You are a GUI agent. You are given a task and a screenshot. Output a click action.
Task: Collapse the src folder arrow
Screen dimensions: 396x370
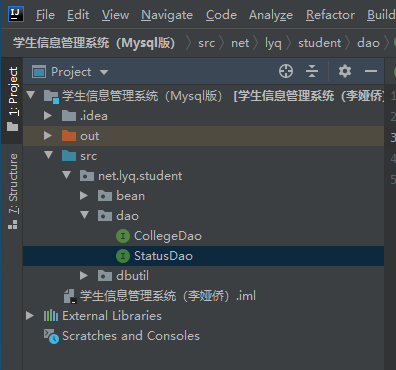[x=49, y=155]
